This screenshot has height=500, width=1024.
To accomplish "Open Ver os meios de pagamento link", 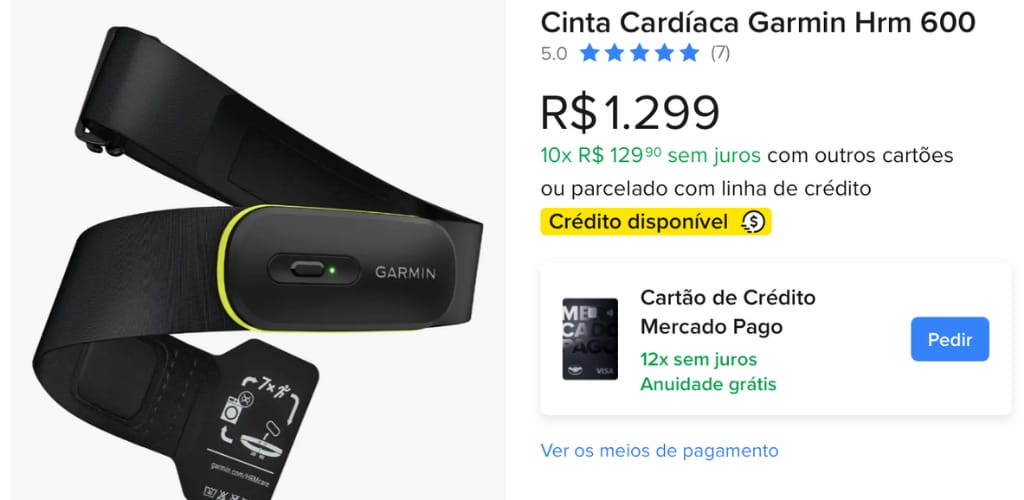I will click(659, 450).
